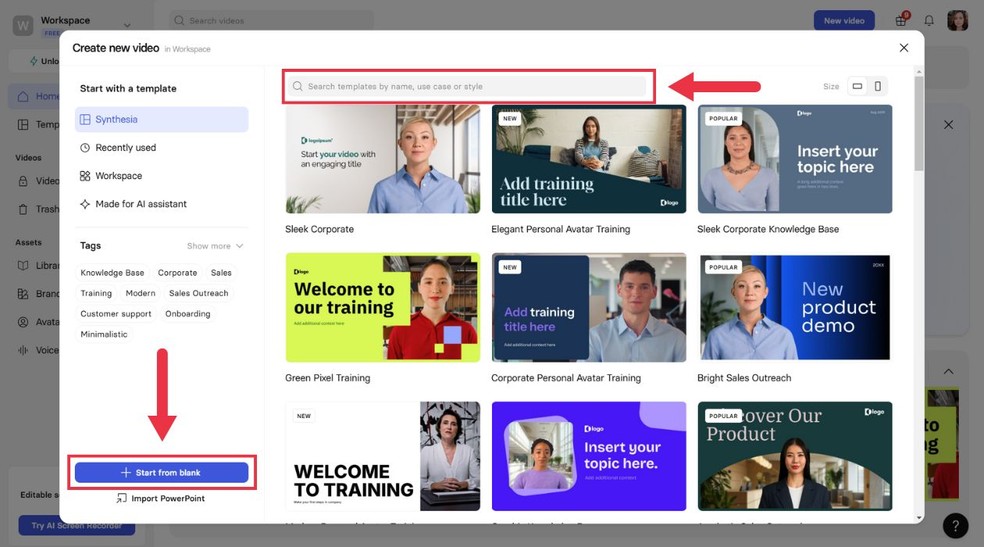
Task: Open gift icon in top bar
Action: 901,21
